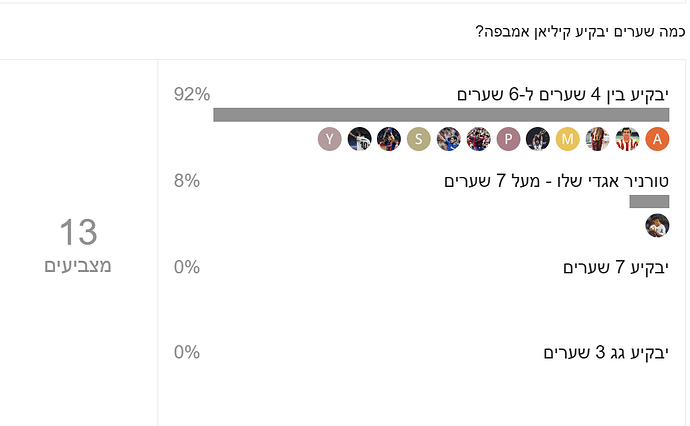Open avatar of player in red-white striped shirt

(627, 139)
